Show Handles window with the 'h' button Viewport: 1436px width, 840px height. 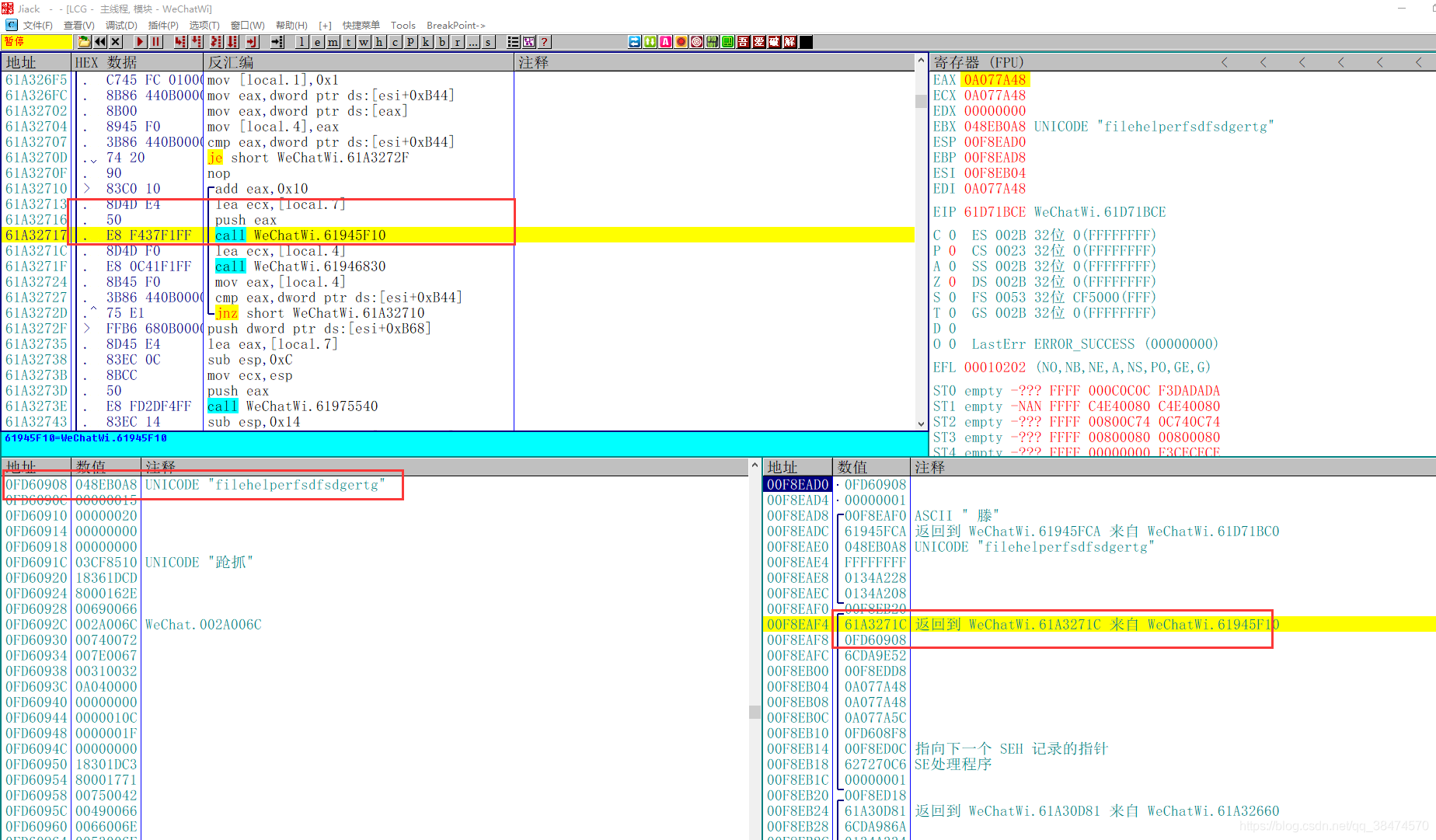[379, 42]
